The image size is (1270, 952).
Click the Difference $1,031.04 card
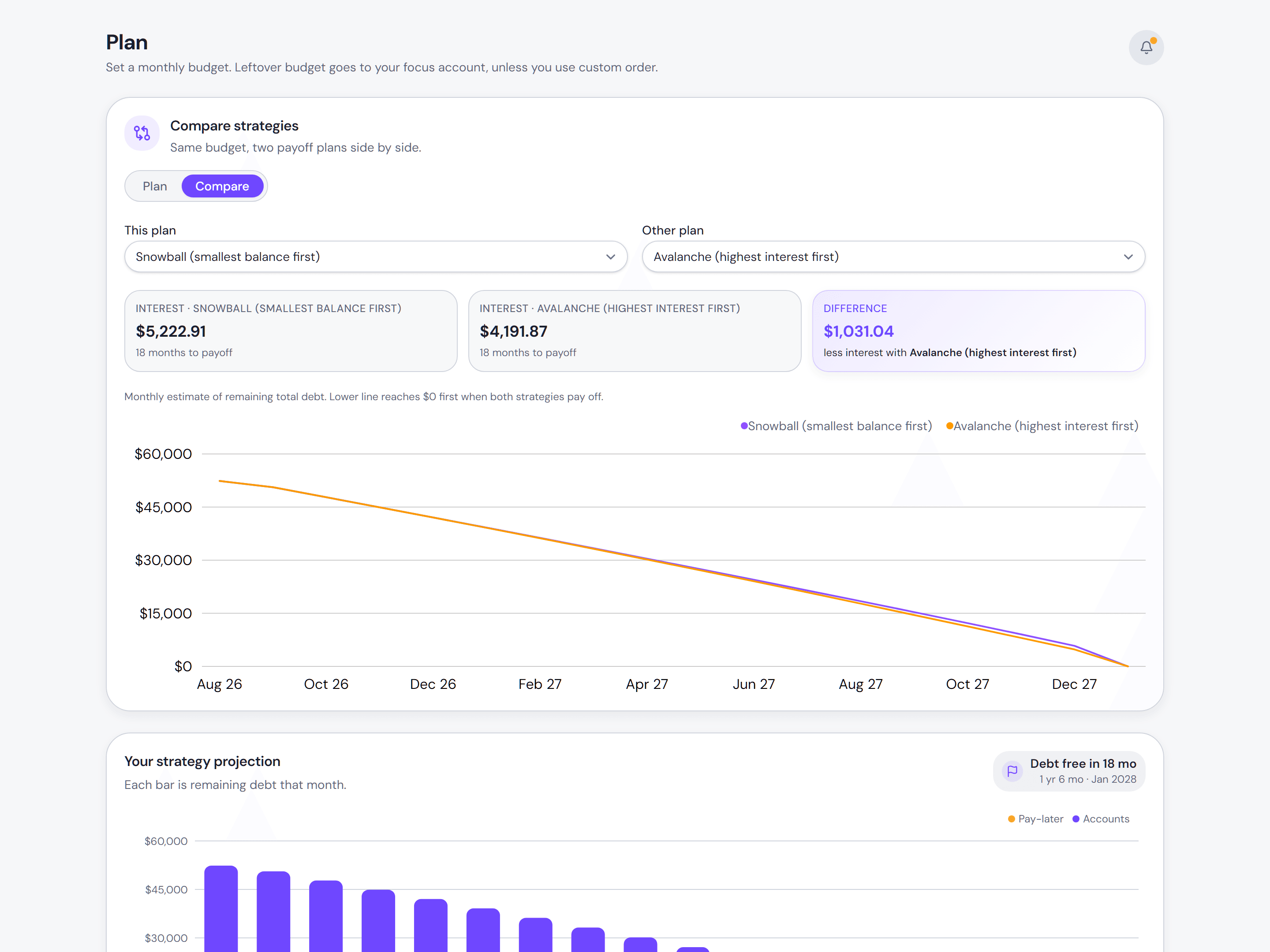tap(979, 331)
